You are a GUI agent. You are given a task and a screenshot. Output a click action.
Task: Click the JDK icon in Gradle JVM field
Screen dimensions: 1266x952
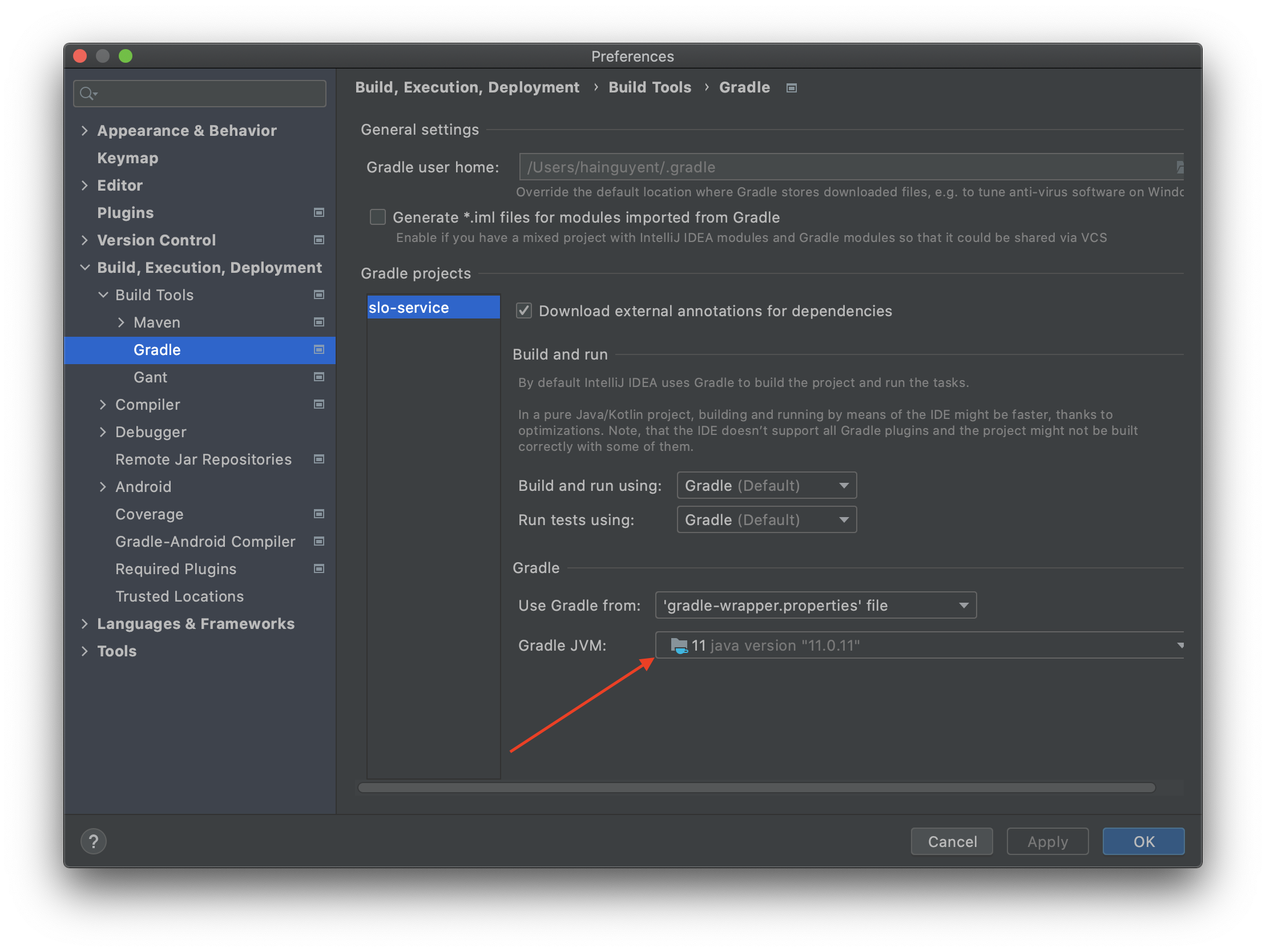[679, 646]
